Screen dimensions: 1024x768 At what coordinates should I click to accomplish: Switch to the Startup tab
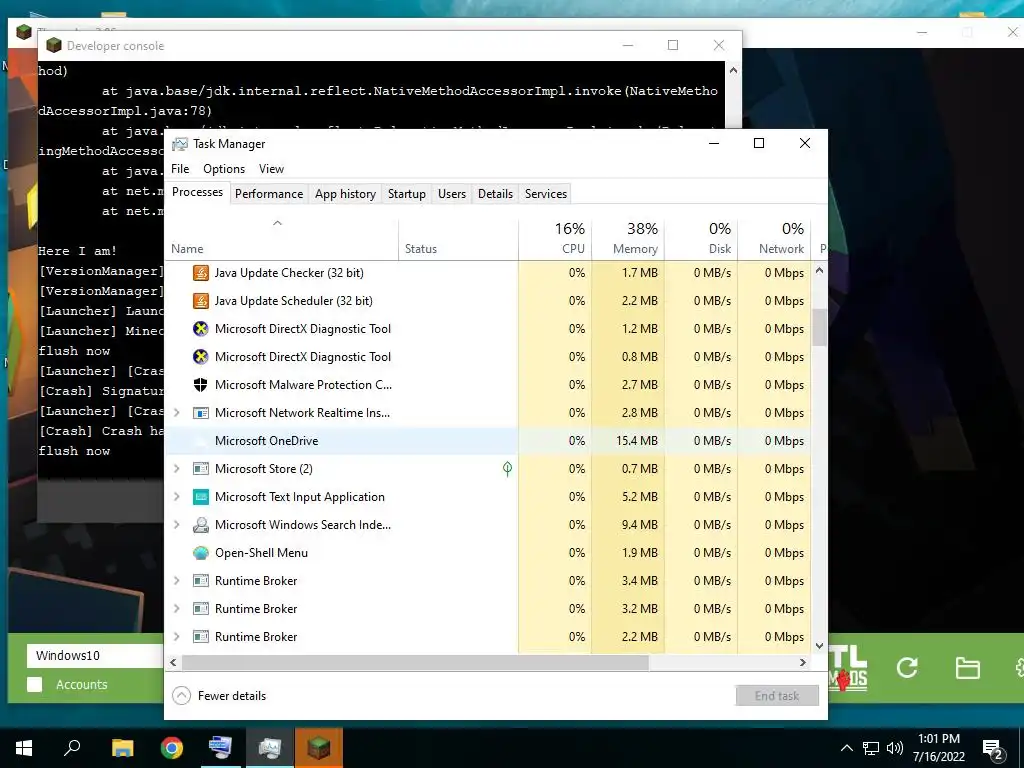(x=406, y=194)
